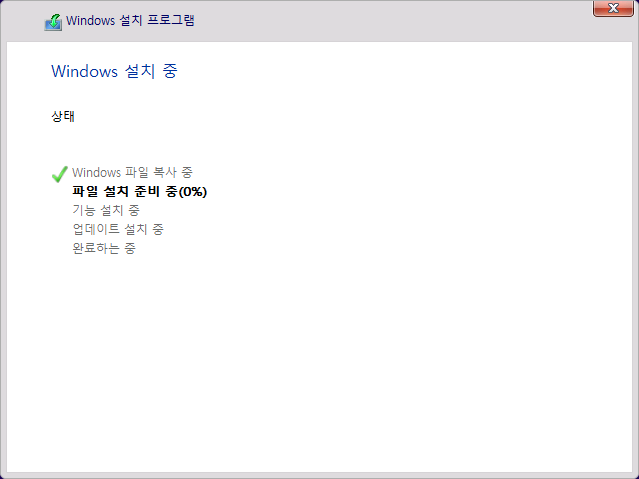Select the 'Windows 파일 복사 중' step
Viewport: 639px width, 479px height.
coord(132,172)
